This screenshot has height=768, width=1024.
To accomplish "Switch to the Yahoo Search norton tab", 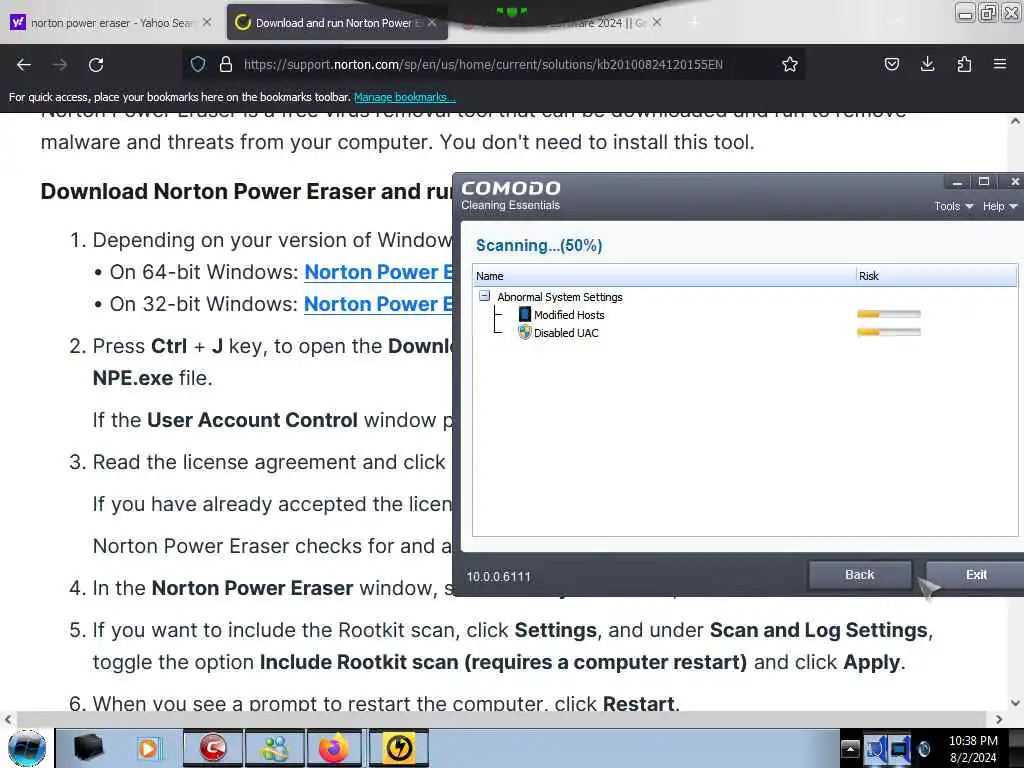I will (x=111, y=23).
